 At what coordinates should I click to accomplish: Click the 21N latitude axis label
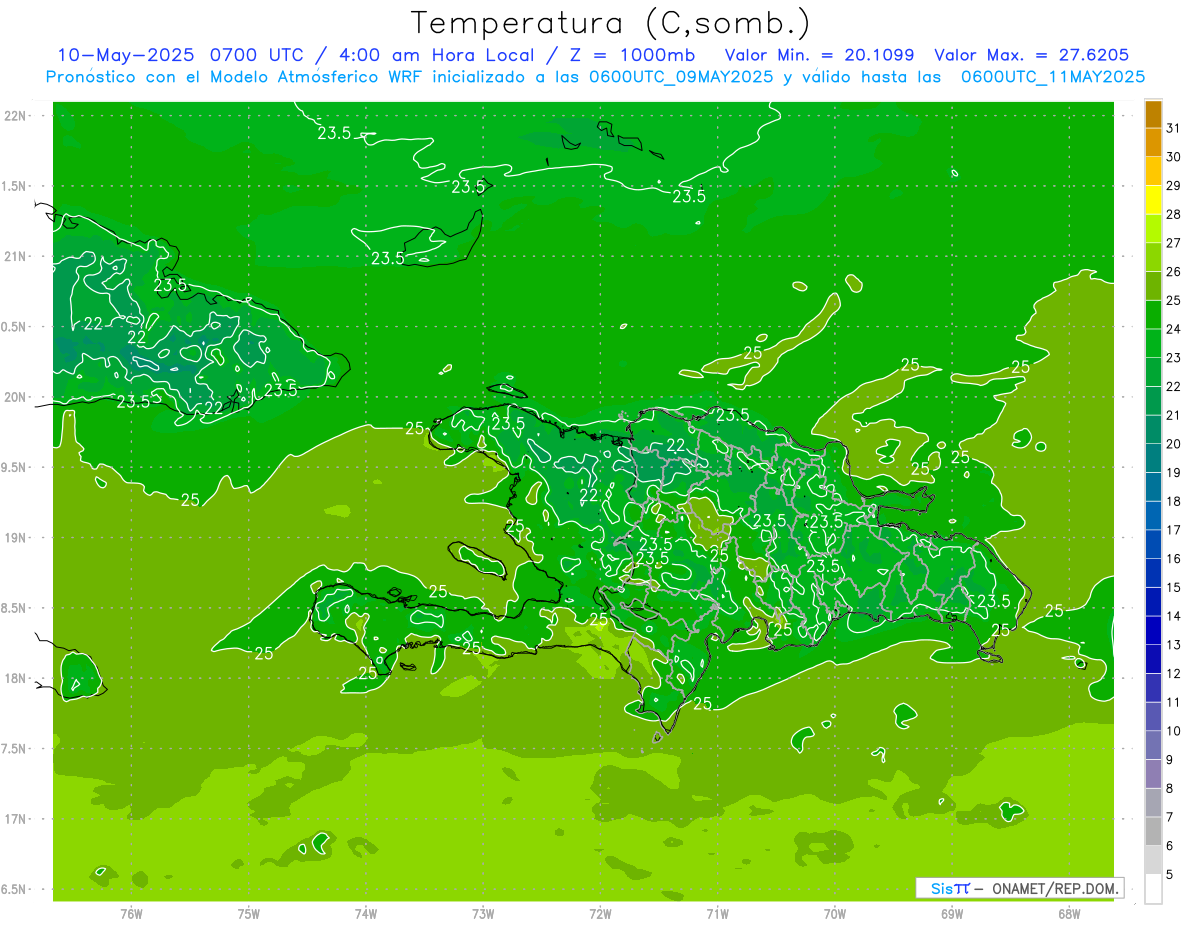[15, 256]
